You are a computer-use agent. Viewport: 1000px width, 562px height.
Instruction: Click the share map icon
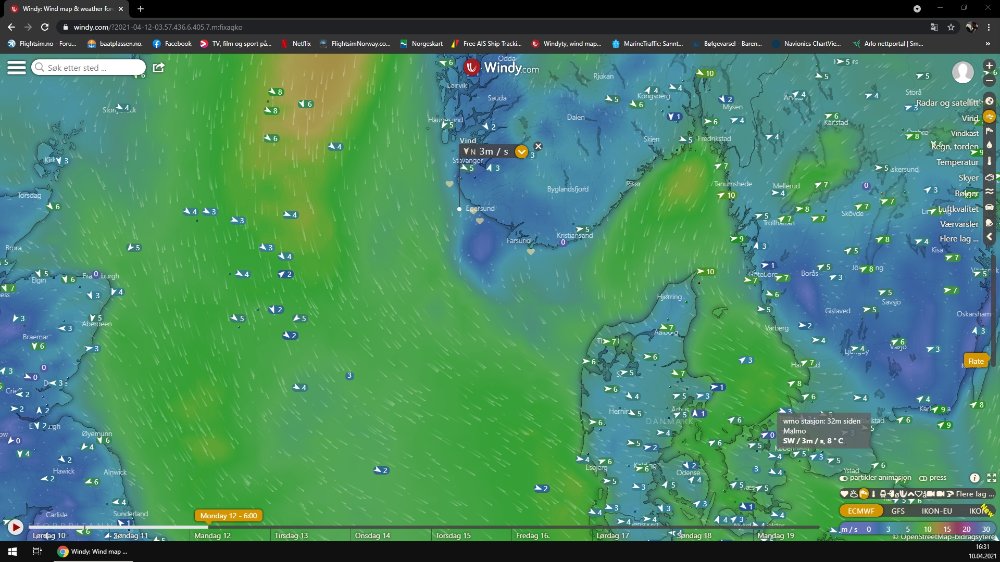(158, 67)
